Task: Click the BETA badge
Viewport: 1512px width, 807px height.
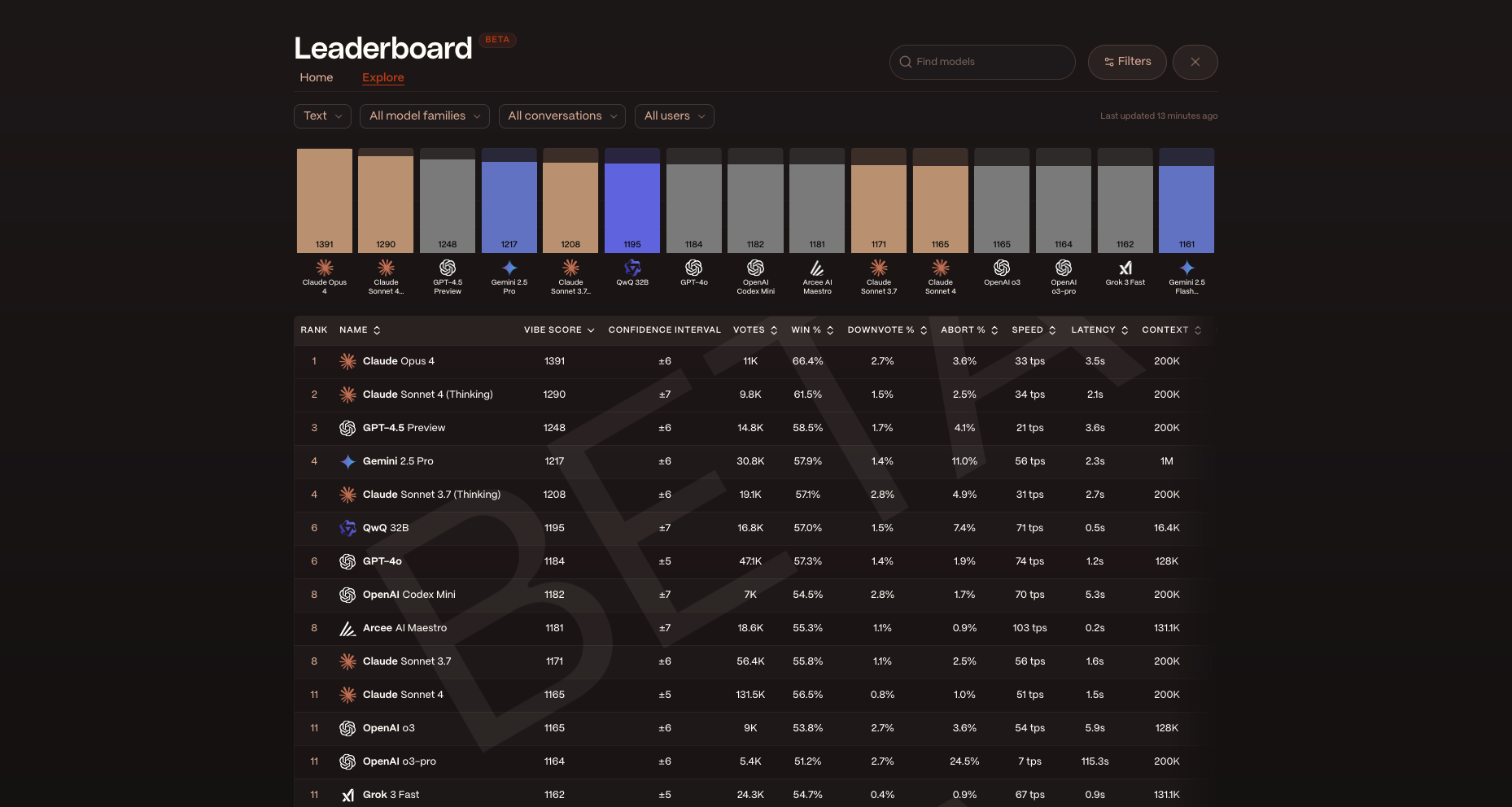Action: (x=497, y=40)
